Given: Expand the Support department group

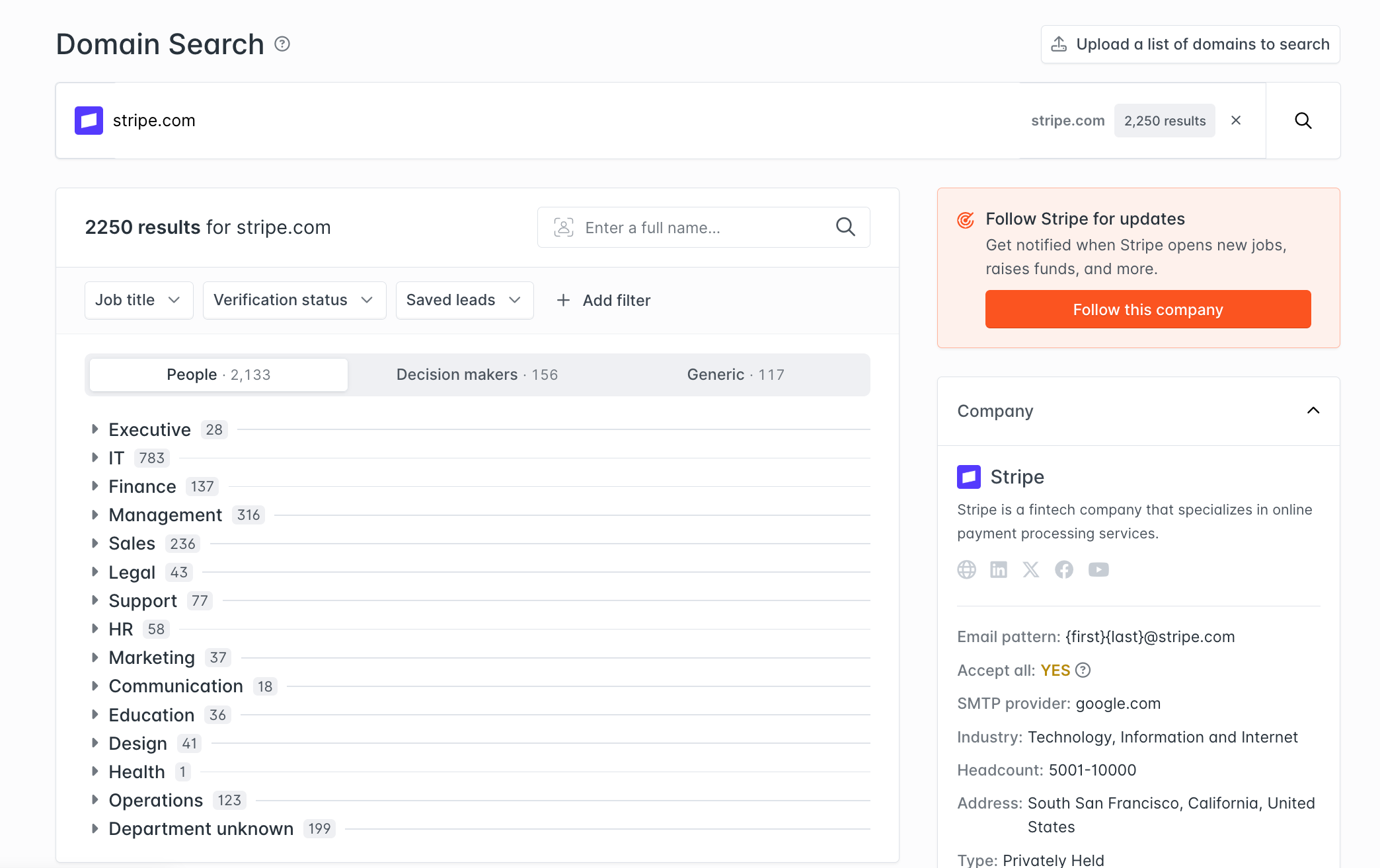Looking at the screenshot, I should tap(95, 600).
